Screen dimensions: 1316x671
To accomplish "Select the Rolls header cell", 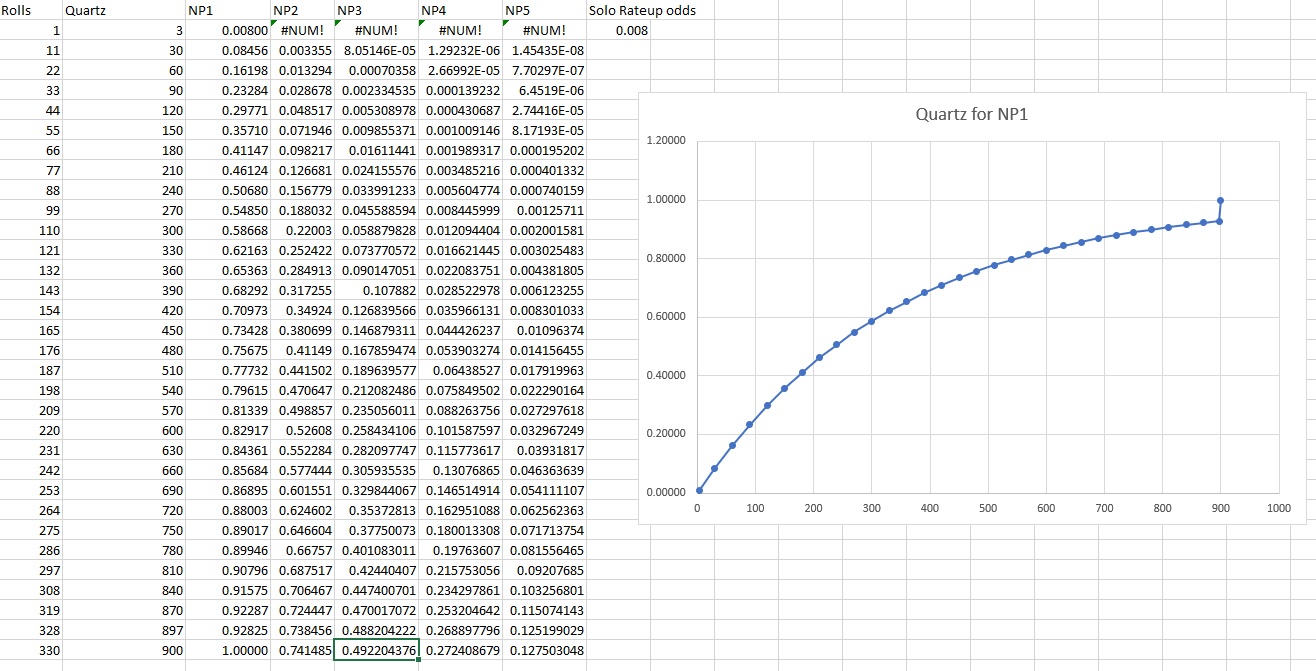I will (x=31, y=10).
